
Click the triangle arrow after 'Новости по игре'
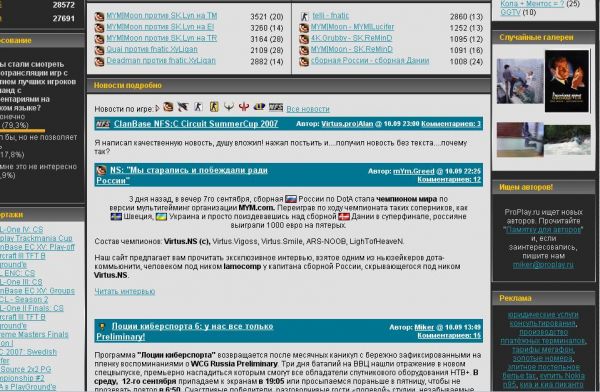(157, 109)
